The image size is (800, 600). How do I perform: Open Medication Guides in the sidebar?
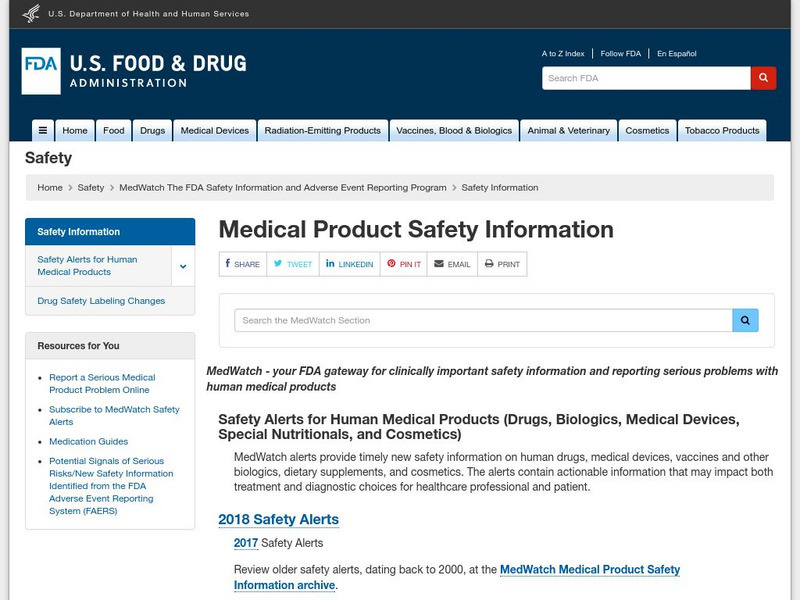[91, 439]
